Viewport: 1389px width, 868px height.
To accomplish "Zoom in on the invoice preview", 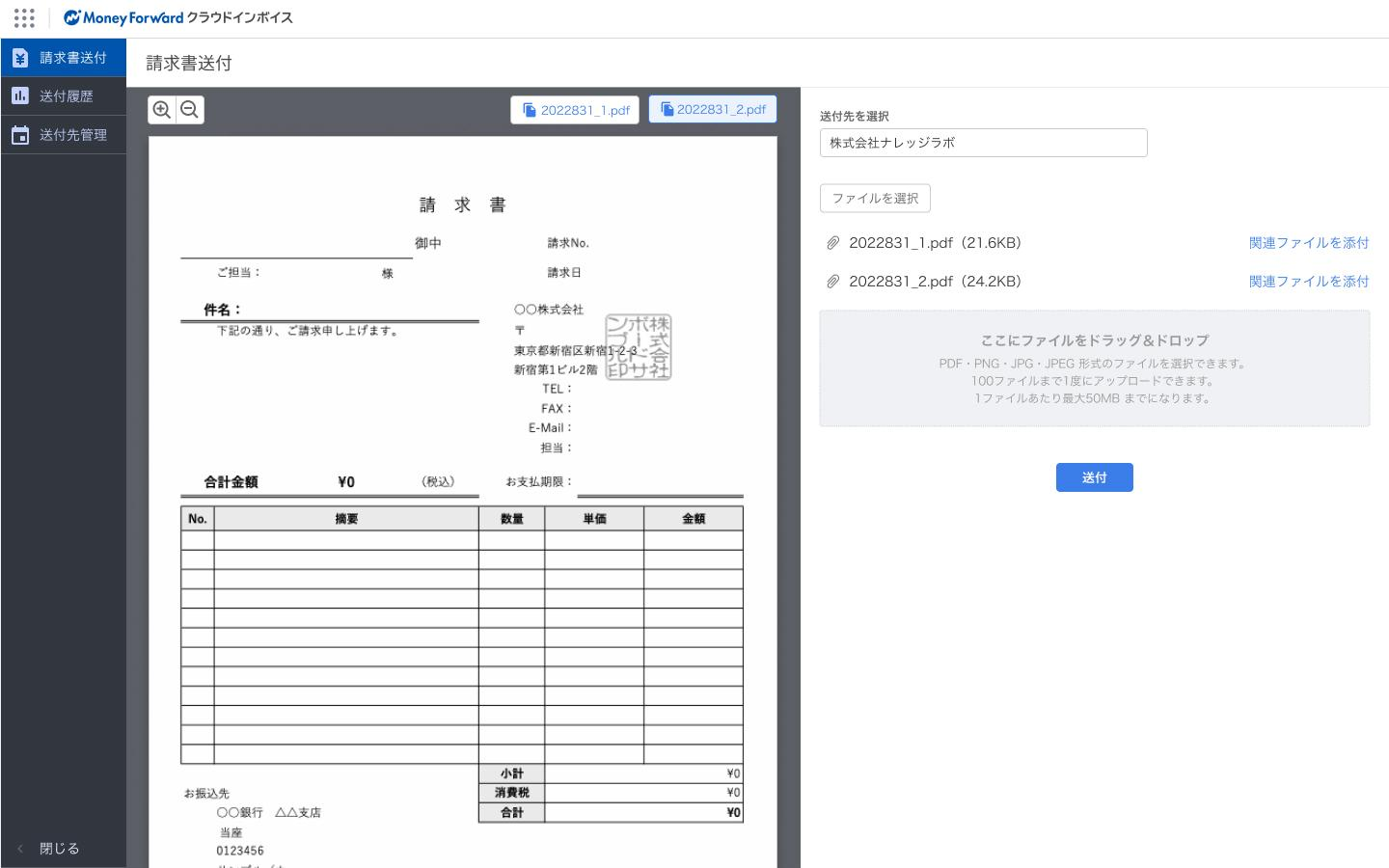I will (162, 110).
